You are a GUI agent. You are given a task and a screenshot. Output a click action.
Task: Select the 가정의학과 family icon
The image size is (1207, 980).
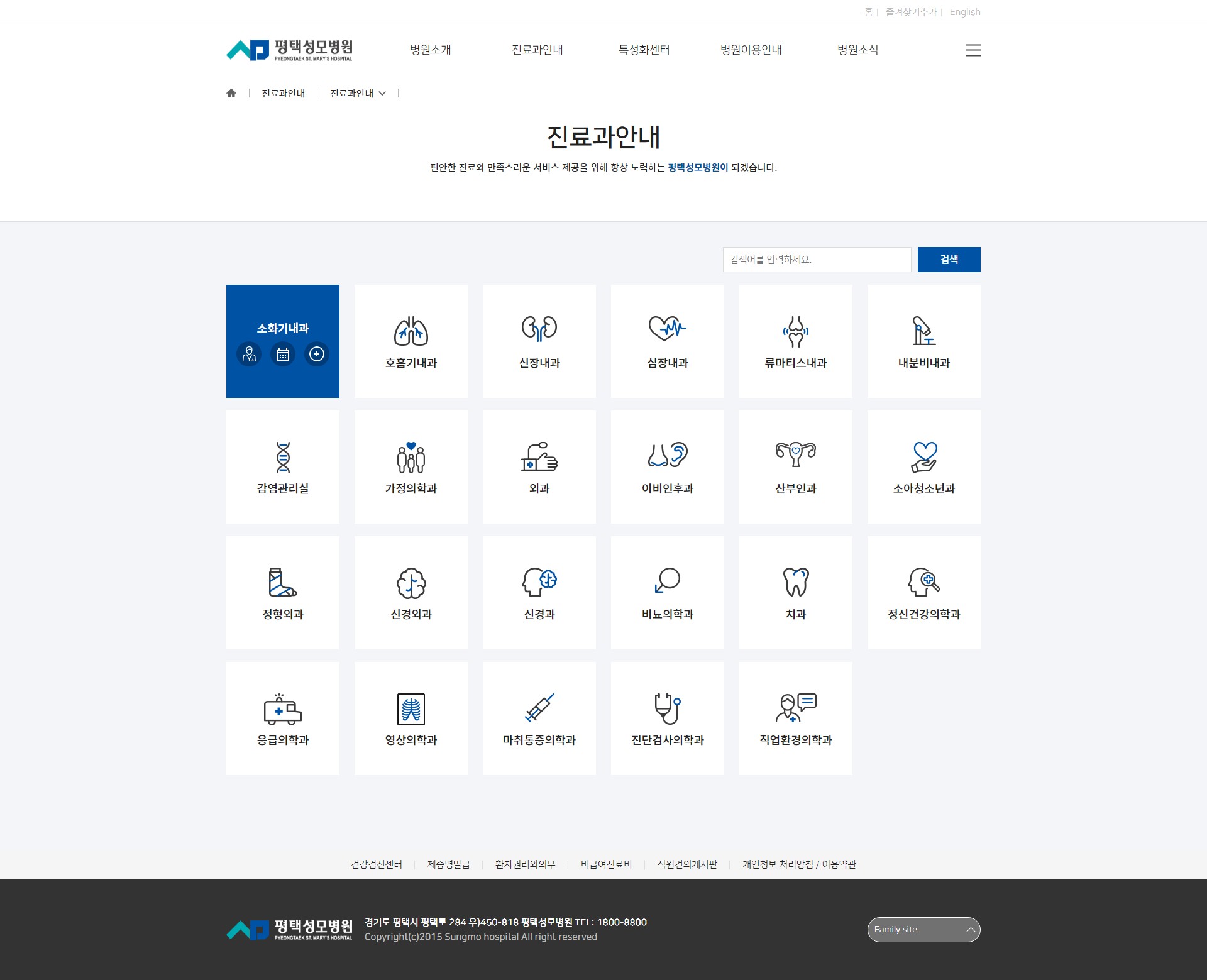click(x=411, y=457)
